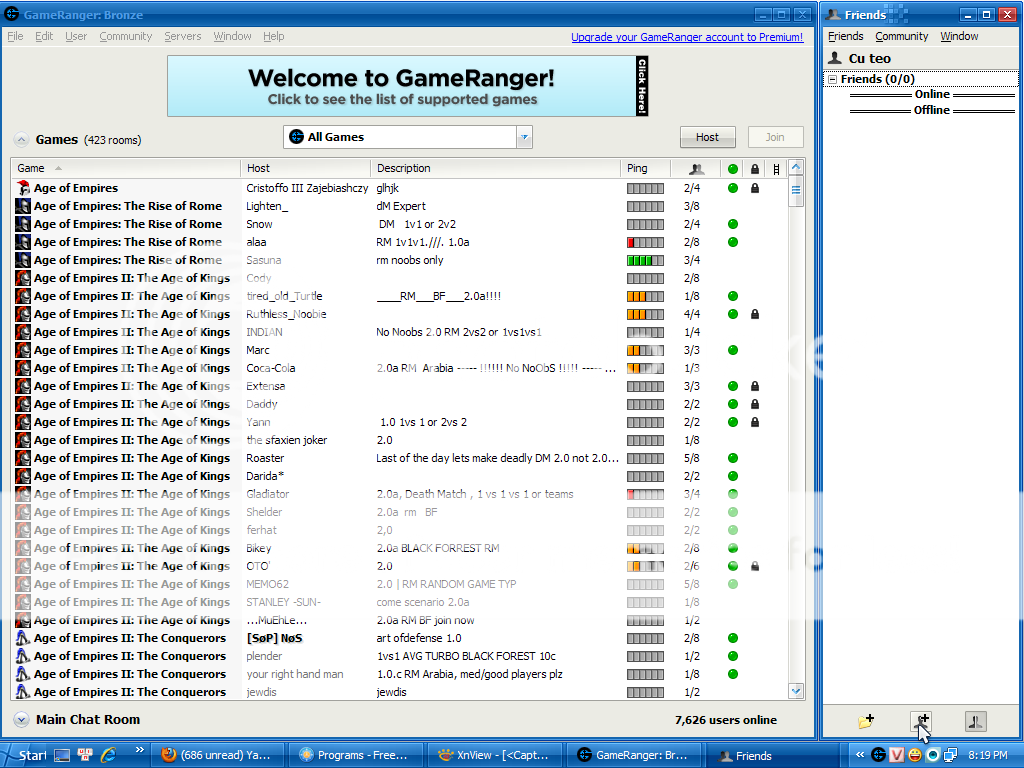This screenshot has width=1024, height=768.
Task: Click the players count column header icon
Action: (x=696, y=169)
